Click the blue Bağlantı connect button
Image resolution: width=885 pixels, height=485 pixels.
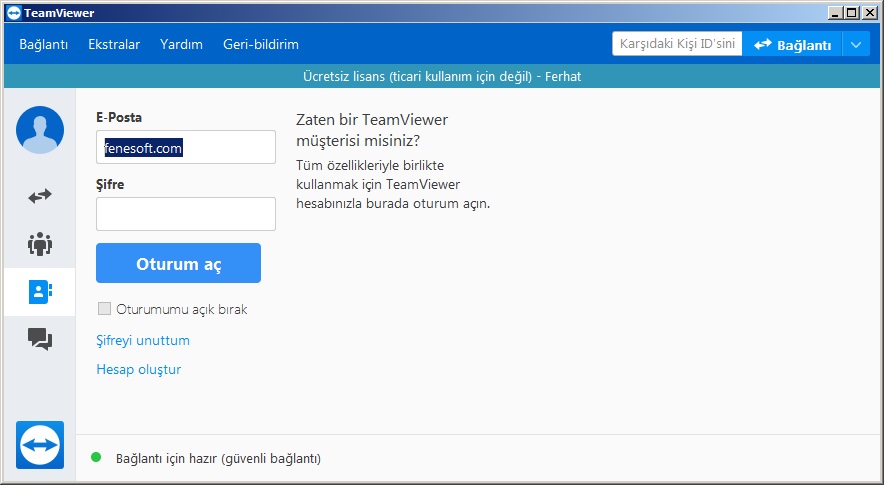[x=792, y=45]
